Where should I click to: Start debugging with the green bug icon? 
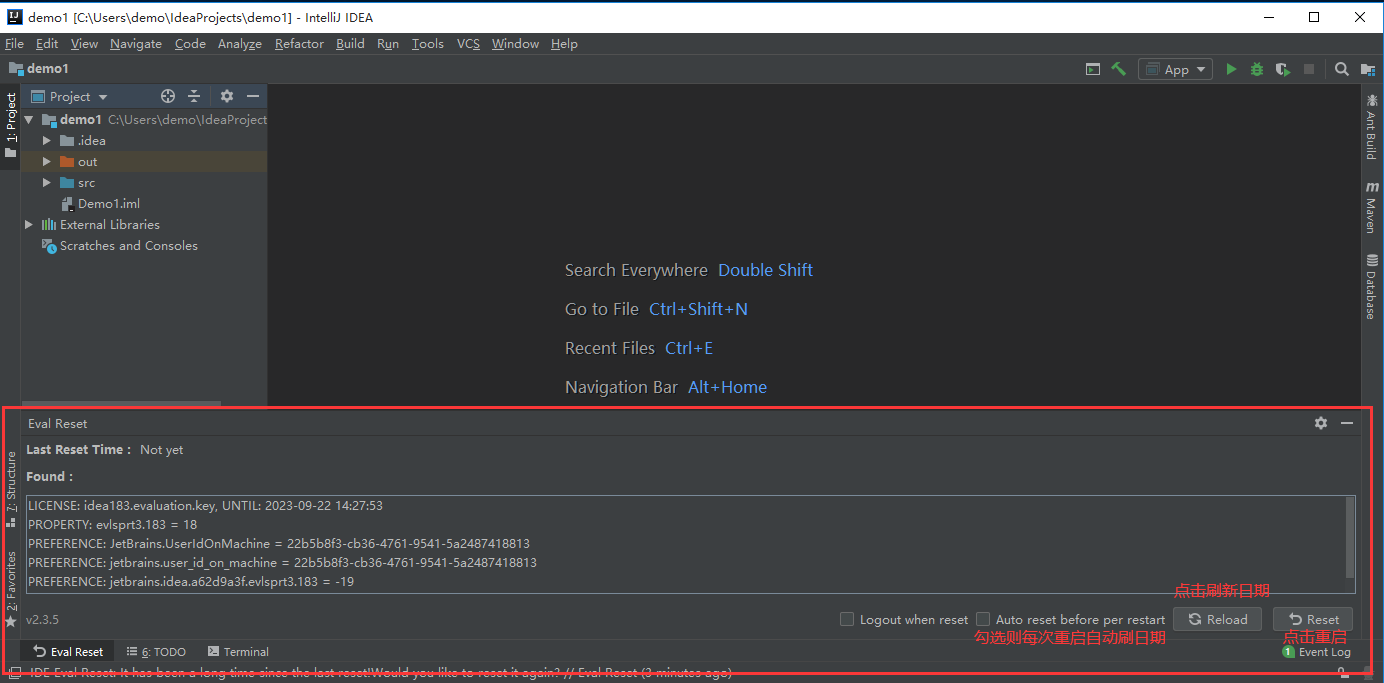(x=1257, y=69)
